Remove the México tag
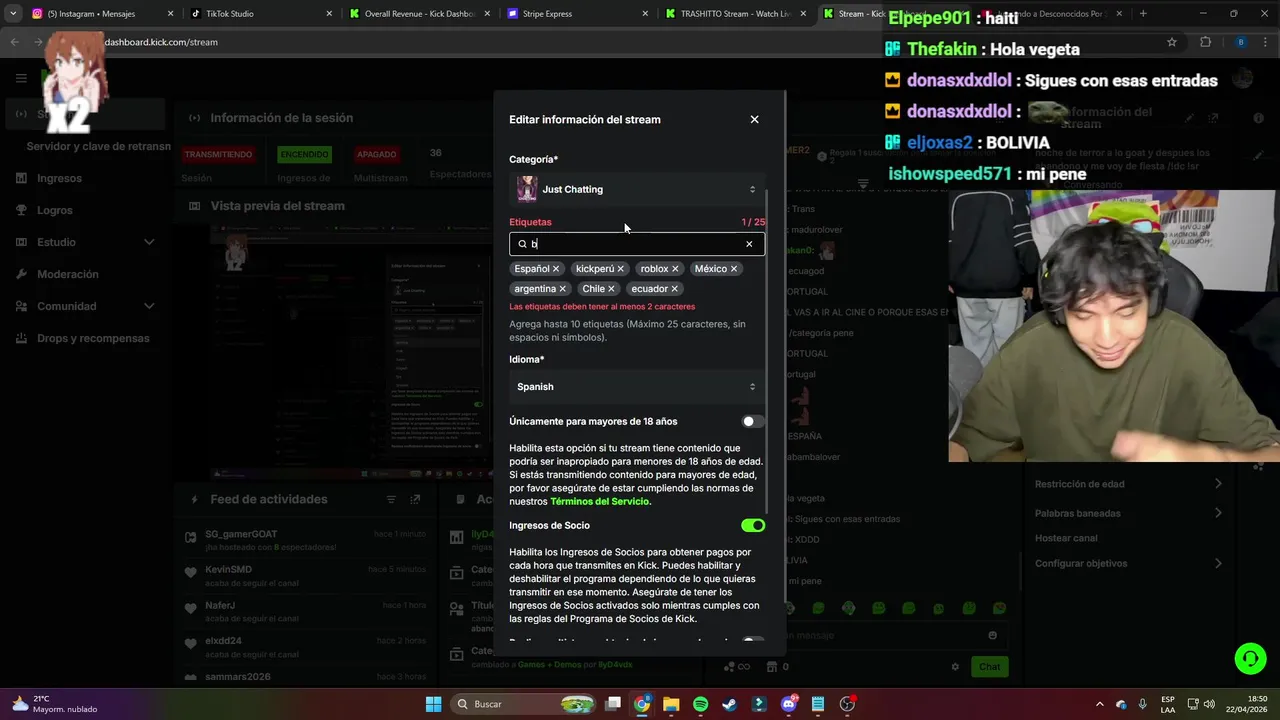 click(734, 269)
